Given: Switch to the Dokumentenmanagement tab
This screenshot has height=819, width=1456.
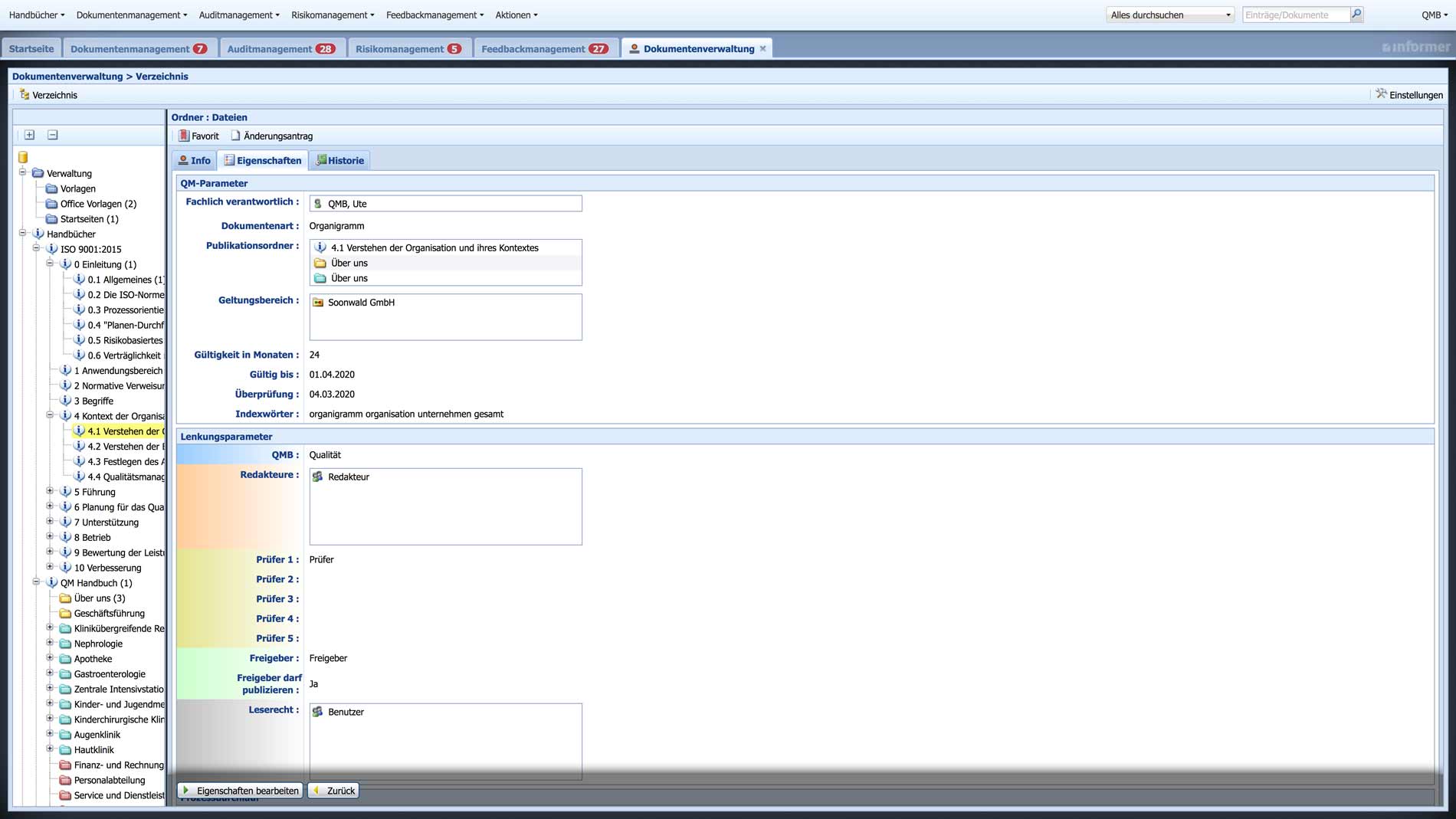Looking at the screenshot, I should 139,48.
